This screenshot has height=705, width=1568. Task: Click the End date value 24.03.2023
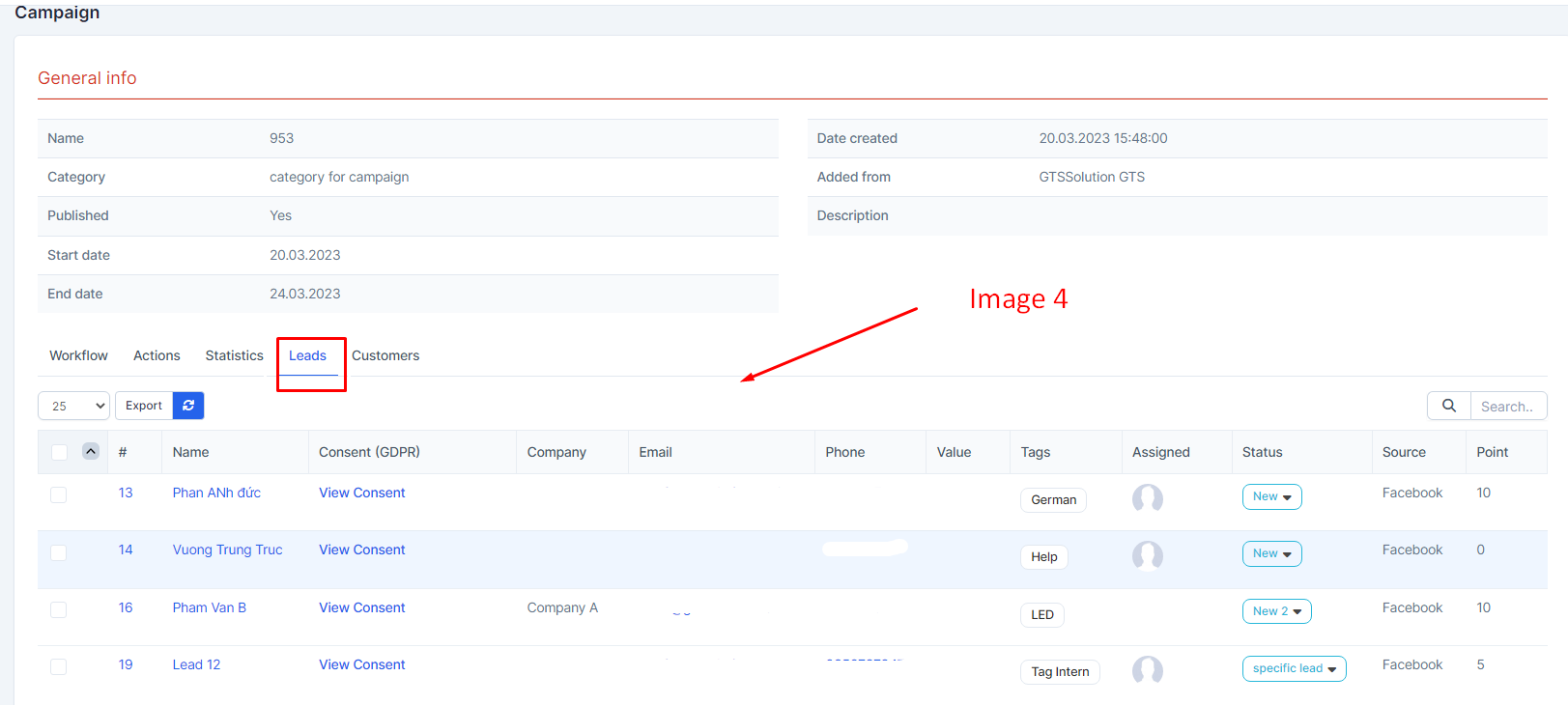304,294
